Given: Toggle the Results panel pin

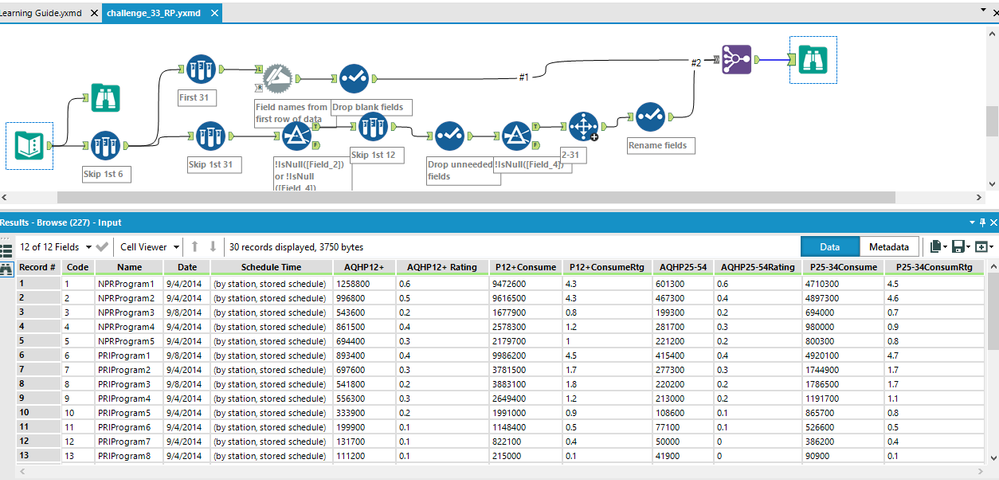Looking at the screenshot, I should [x=983, y=222].
